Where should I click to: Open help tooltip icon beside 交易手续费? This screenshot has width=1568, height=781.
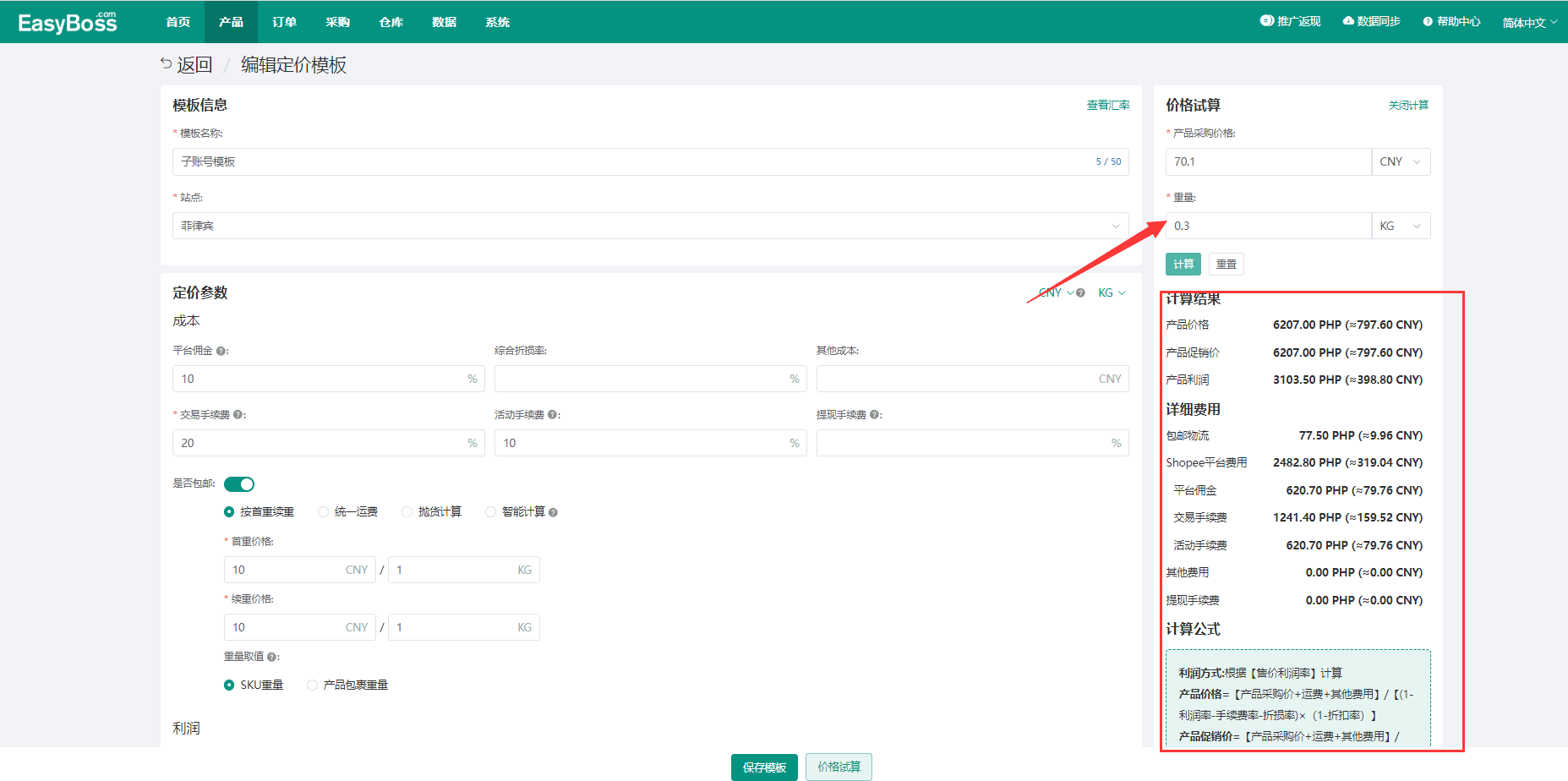pos(238,415)
